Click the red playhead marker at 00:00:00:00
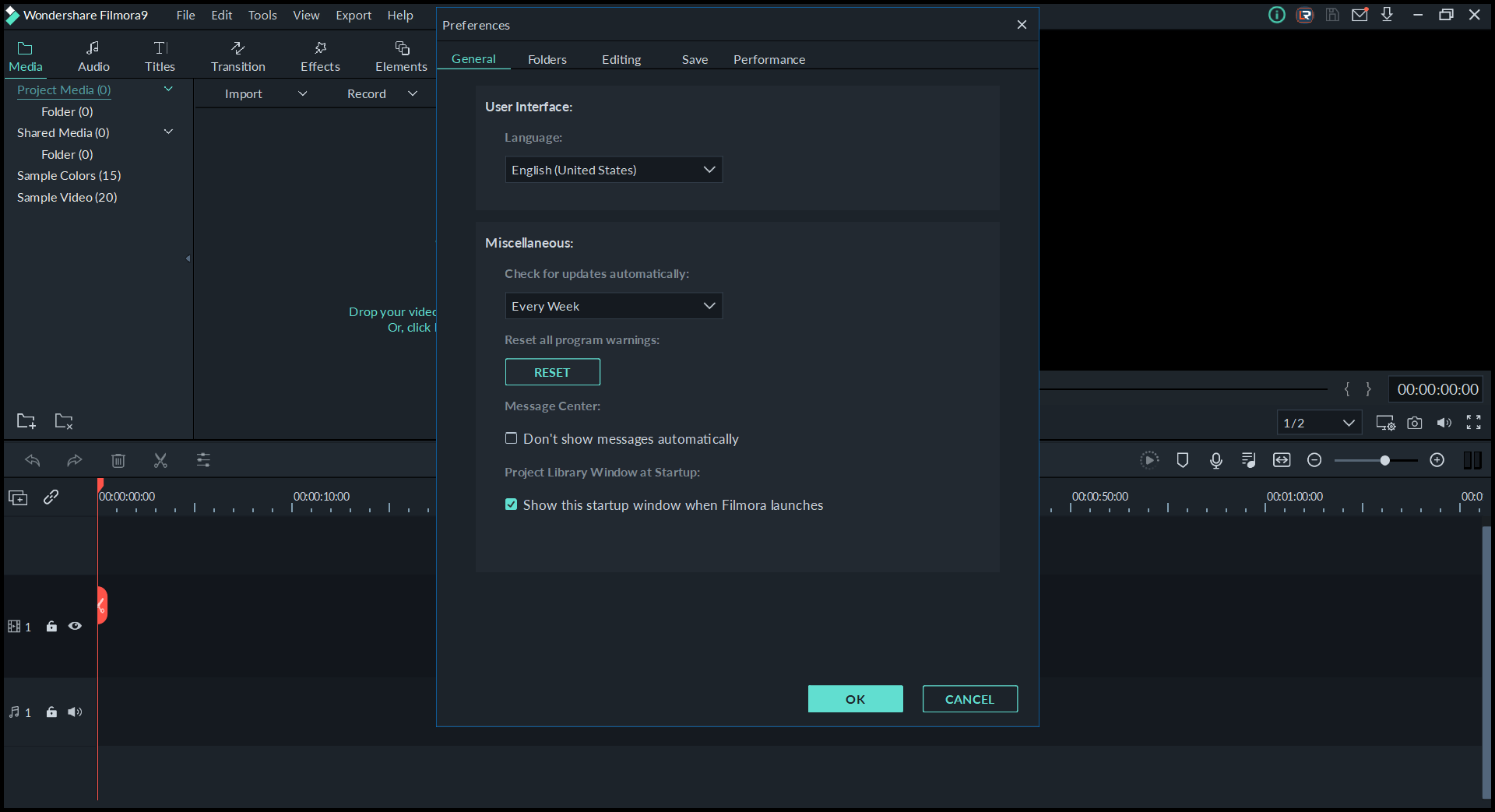The height and width of the screenshot is (812, 1495). click(100, 485)
